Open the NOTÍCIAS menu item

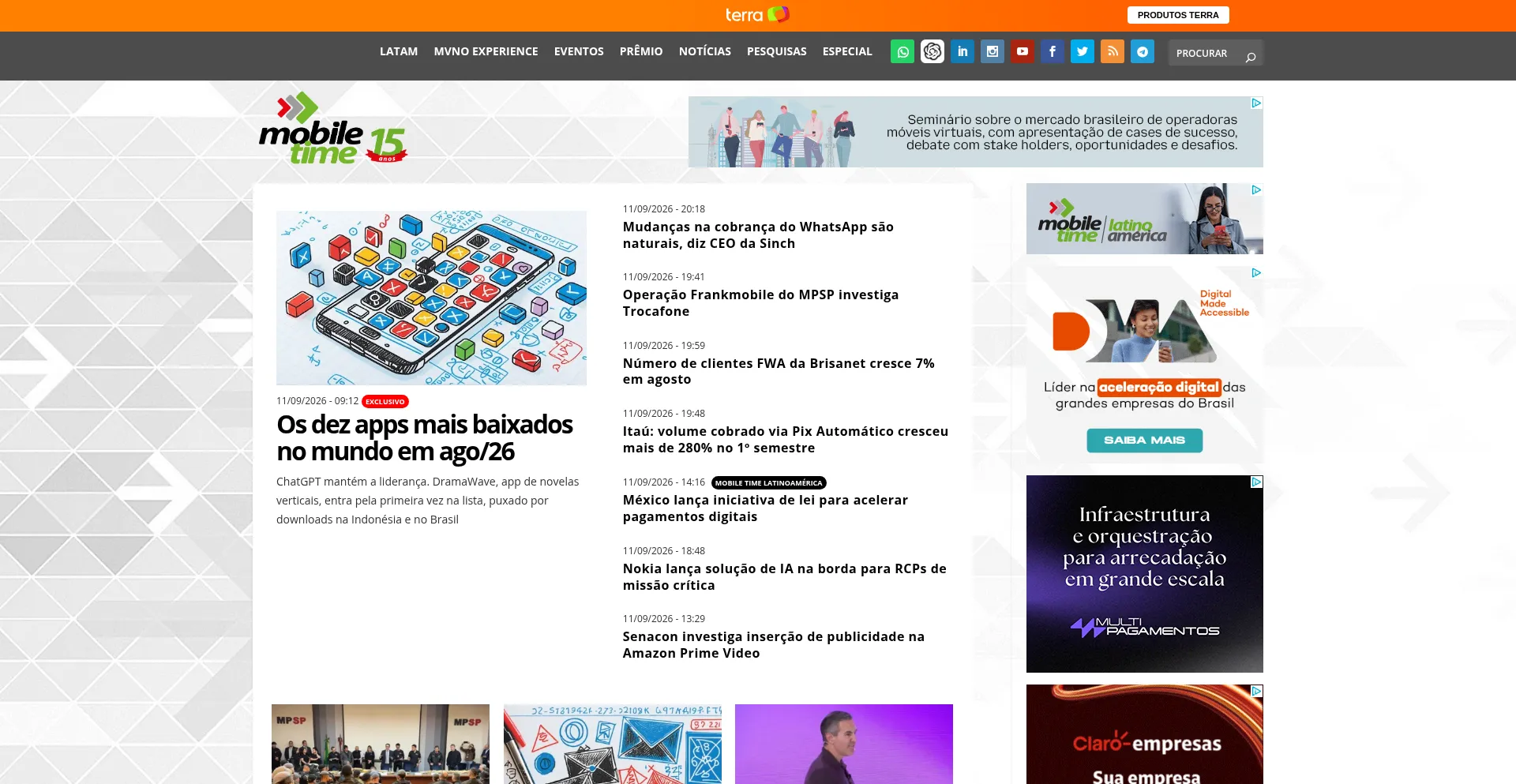pos(705,51)
